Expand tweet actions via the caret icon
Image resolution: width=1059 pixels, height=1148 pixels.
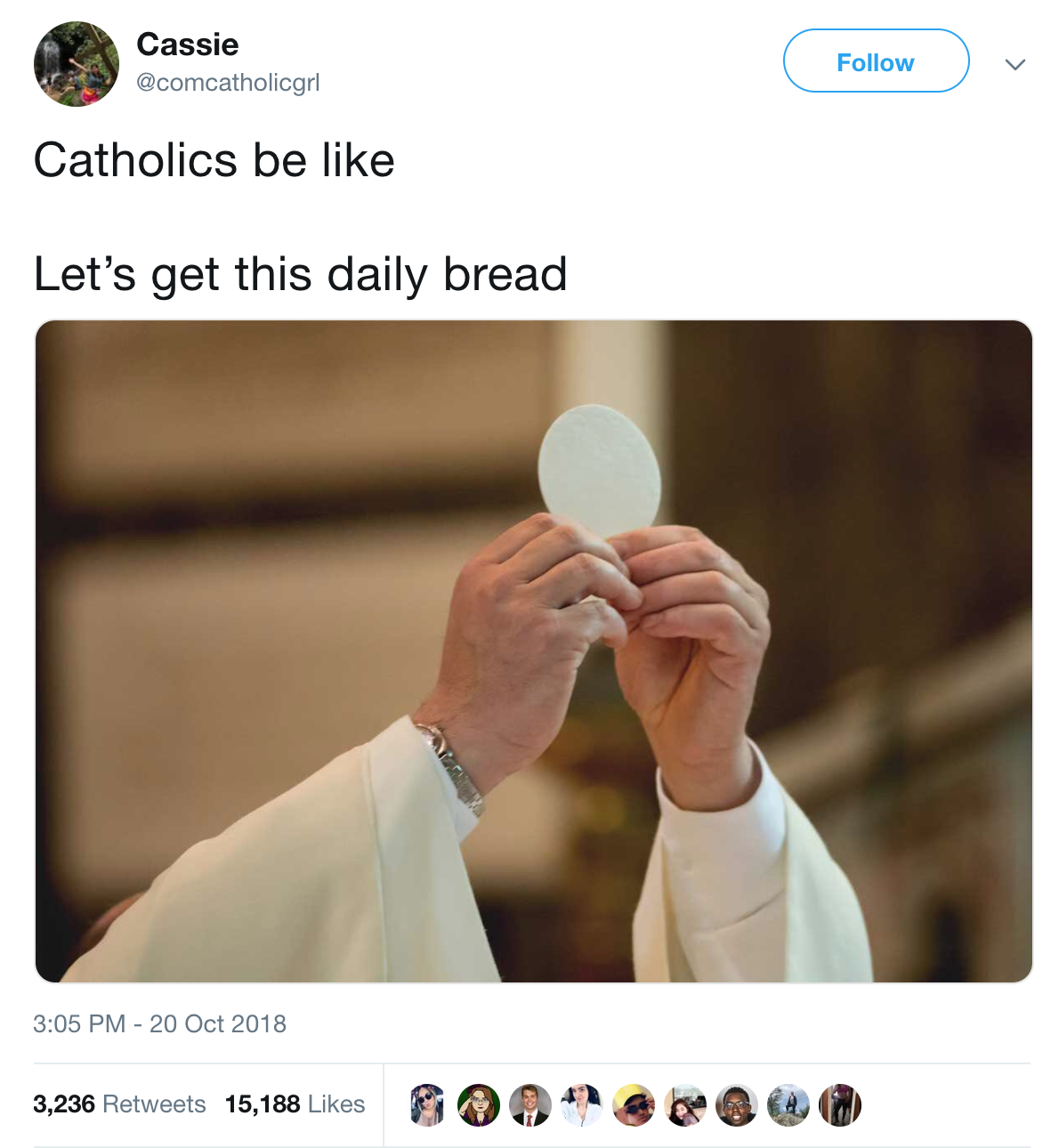[1014, 63]
